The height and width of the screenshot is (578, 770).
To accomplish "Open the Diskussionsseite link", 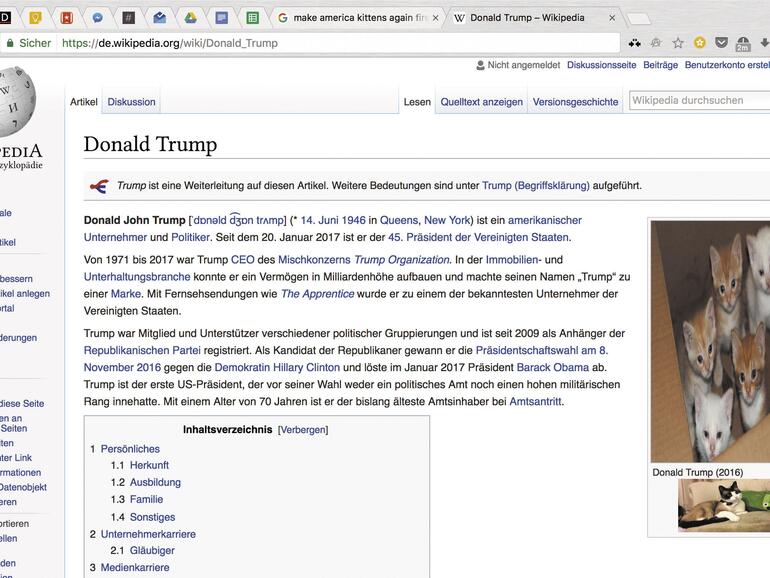I will pyautogui.click(x=602, y=65).
